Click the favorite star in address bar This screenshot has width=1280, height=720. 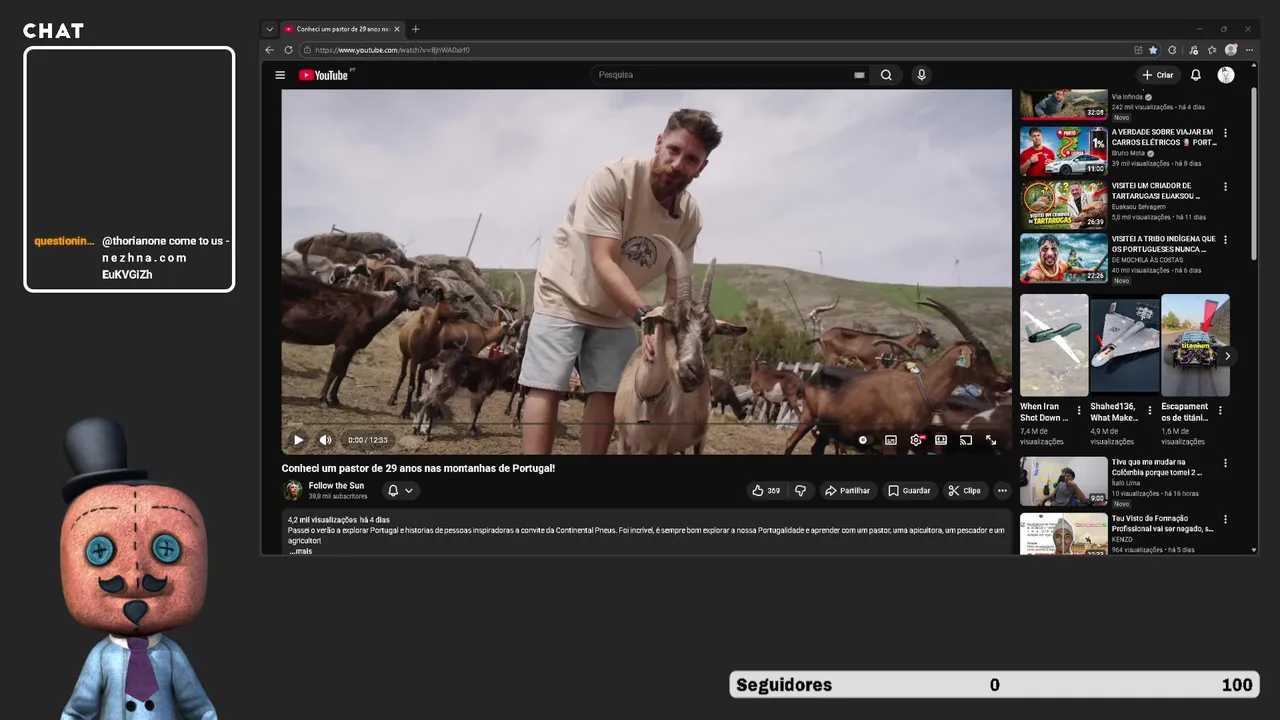(x=1153, y=50)
